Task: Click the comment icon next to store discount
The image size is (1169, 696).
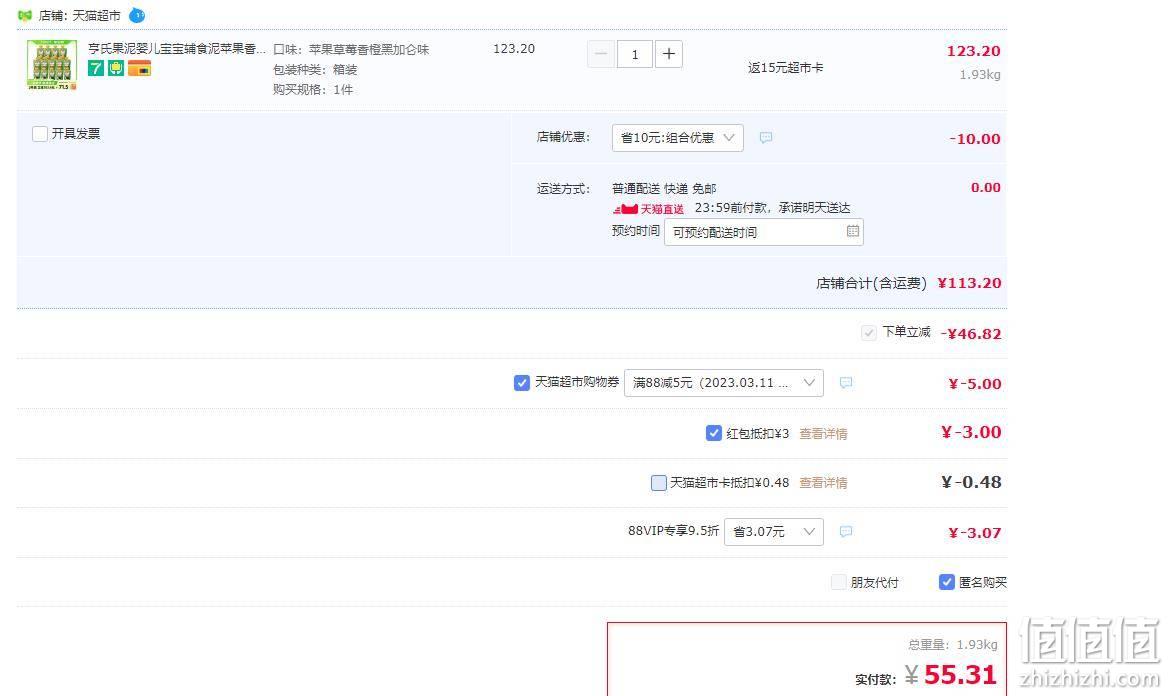Action: coord(766,138)
